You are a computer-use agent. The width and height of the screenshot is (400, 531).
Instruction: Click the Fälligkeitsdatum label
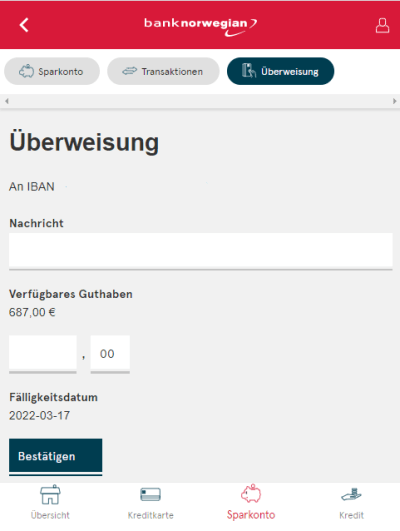53,397
